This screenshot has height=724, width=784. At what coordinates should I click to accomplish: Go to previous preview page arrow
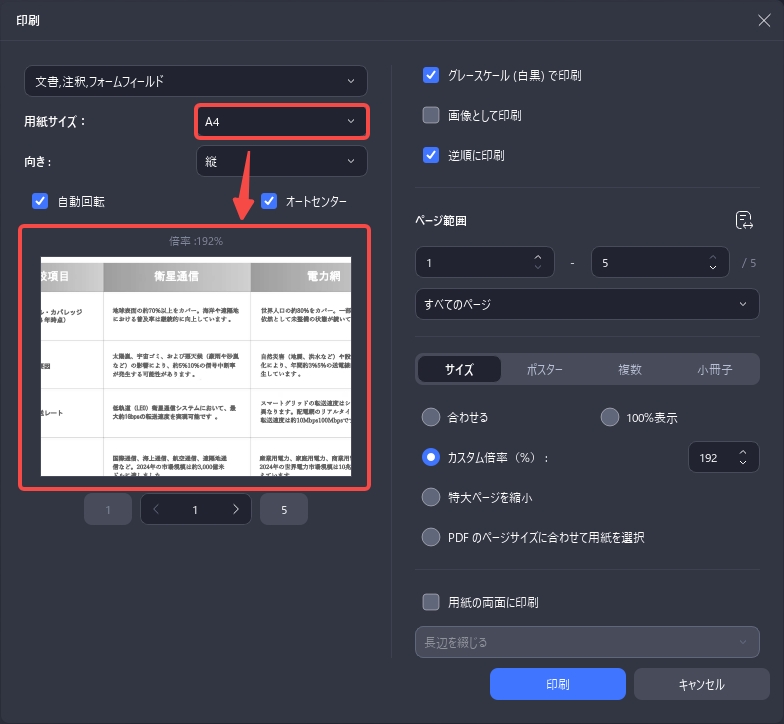(x=156, y=509)
